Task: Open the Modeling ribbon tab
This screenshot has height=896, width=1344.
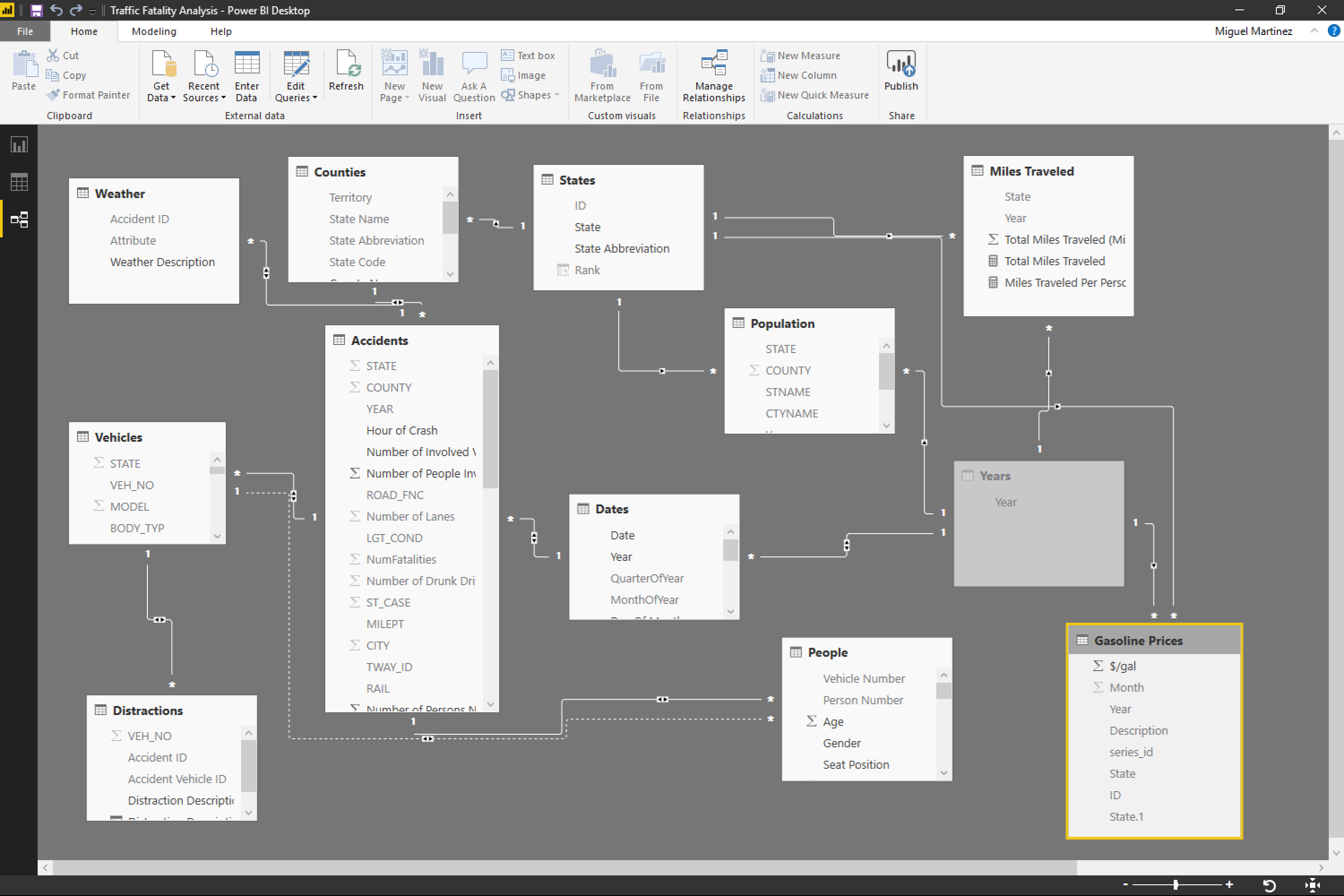Action: [x=154, y=31]
